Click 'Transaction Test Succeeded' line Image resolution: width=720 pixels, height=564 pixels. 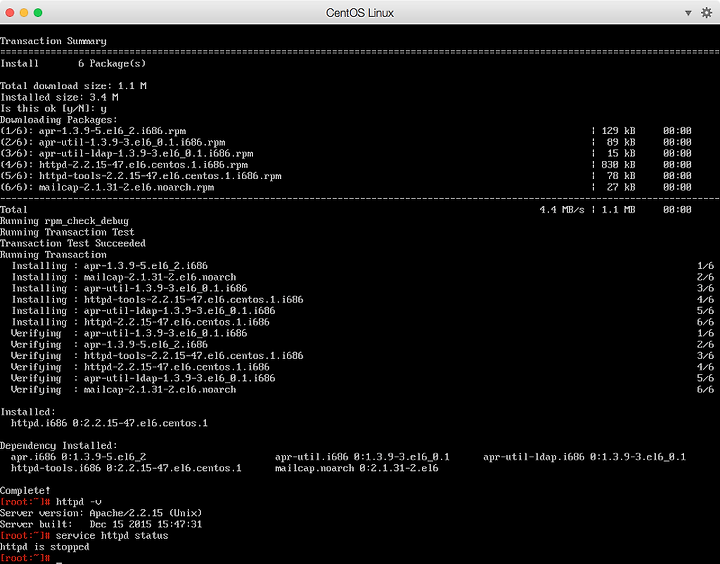point(73,243)
